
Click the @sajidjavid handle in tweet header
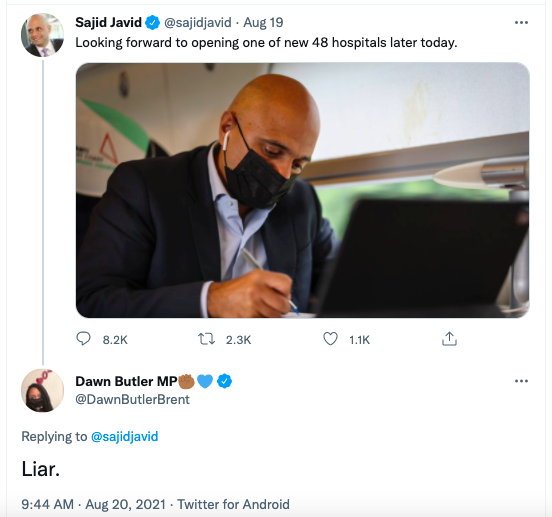point(198,23)
